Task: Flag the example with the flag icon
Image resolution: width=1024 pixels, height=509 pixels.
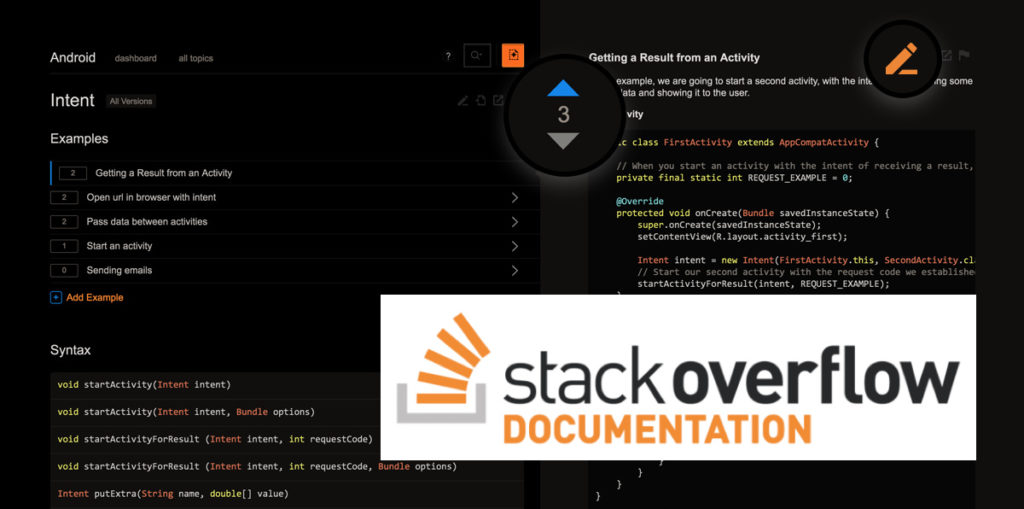Action: point(964,56)
